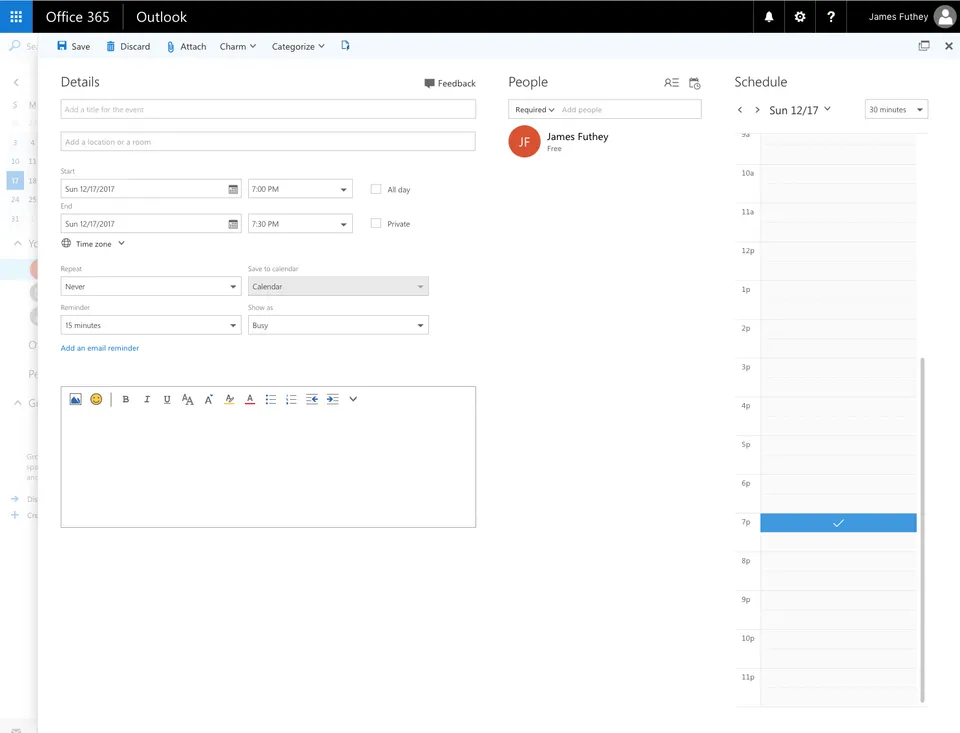Toggle bold formatting
Screen dimensions: 960x733
(x=126, y=399)
